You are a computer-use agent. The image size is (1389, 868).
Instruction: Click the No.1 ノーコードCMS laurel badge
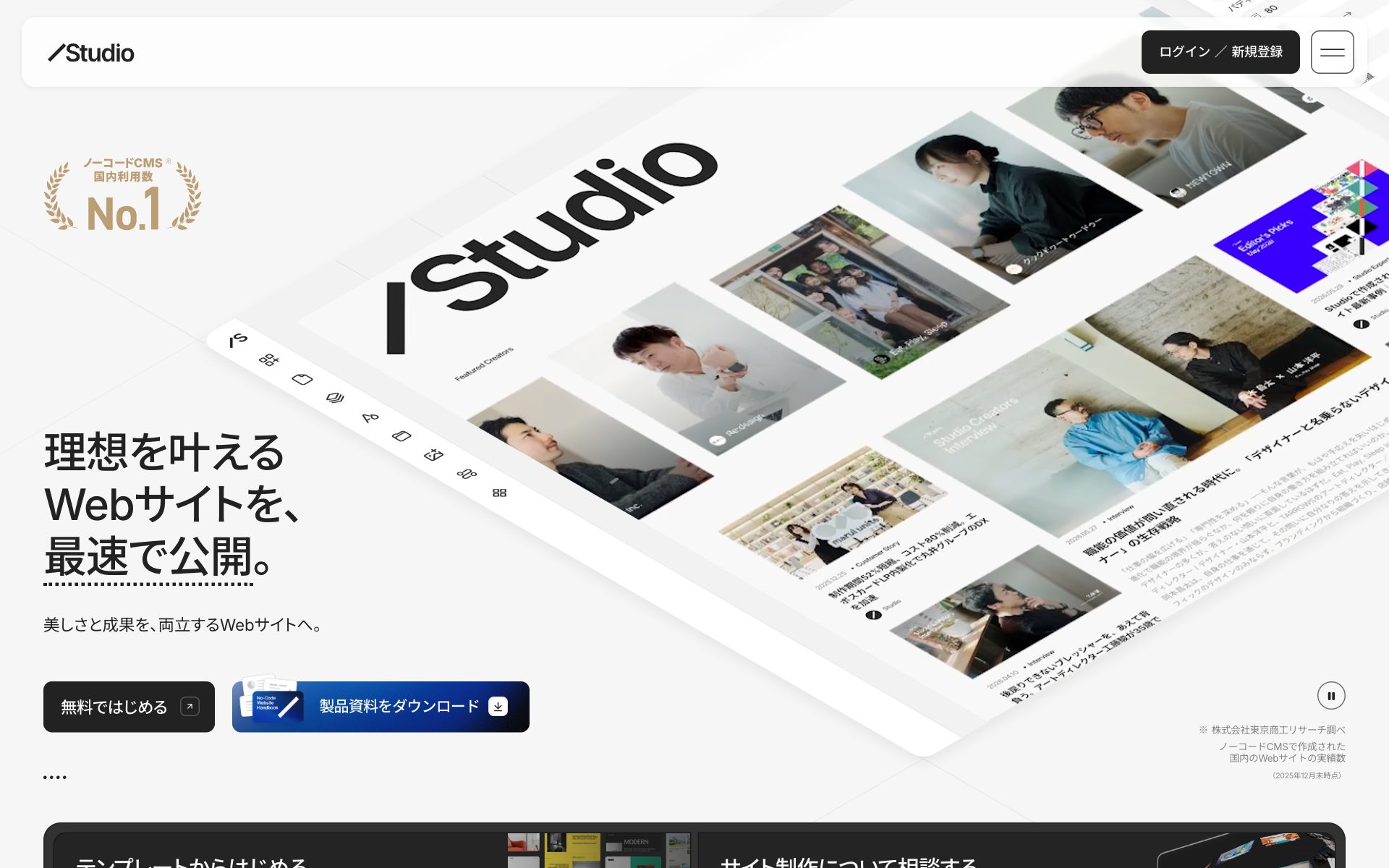[x=123, y=195]
